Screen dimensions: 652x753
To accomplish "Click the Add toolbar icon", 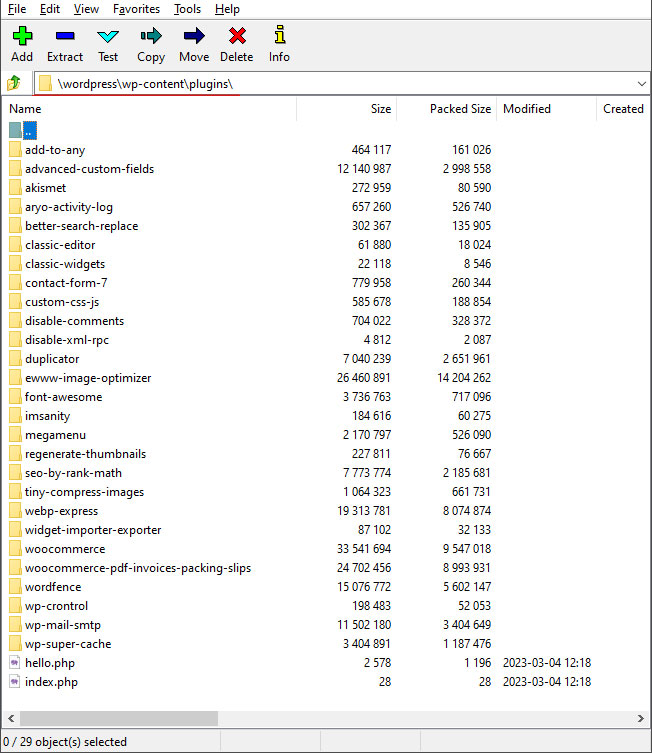I will coord(22,36).
